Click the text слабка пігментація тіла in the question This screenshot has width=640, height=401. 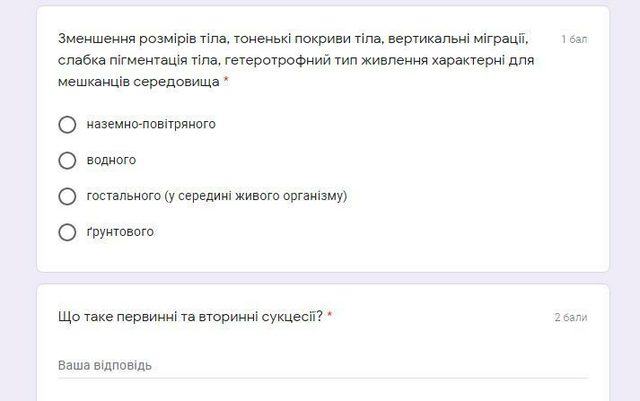(x=138, y=60)
